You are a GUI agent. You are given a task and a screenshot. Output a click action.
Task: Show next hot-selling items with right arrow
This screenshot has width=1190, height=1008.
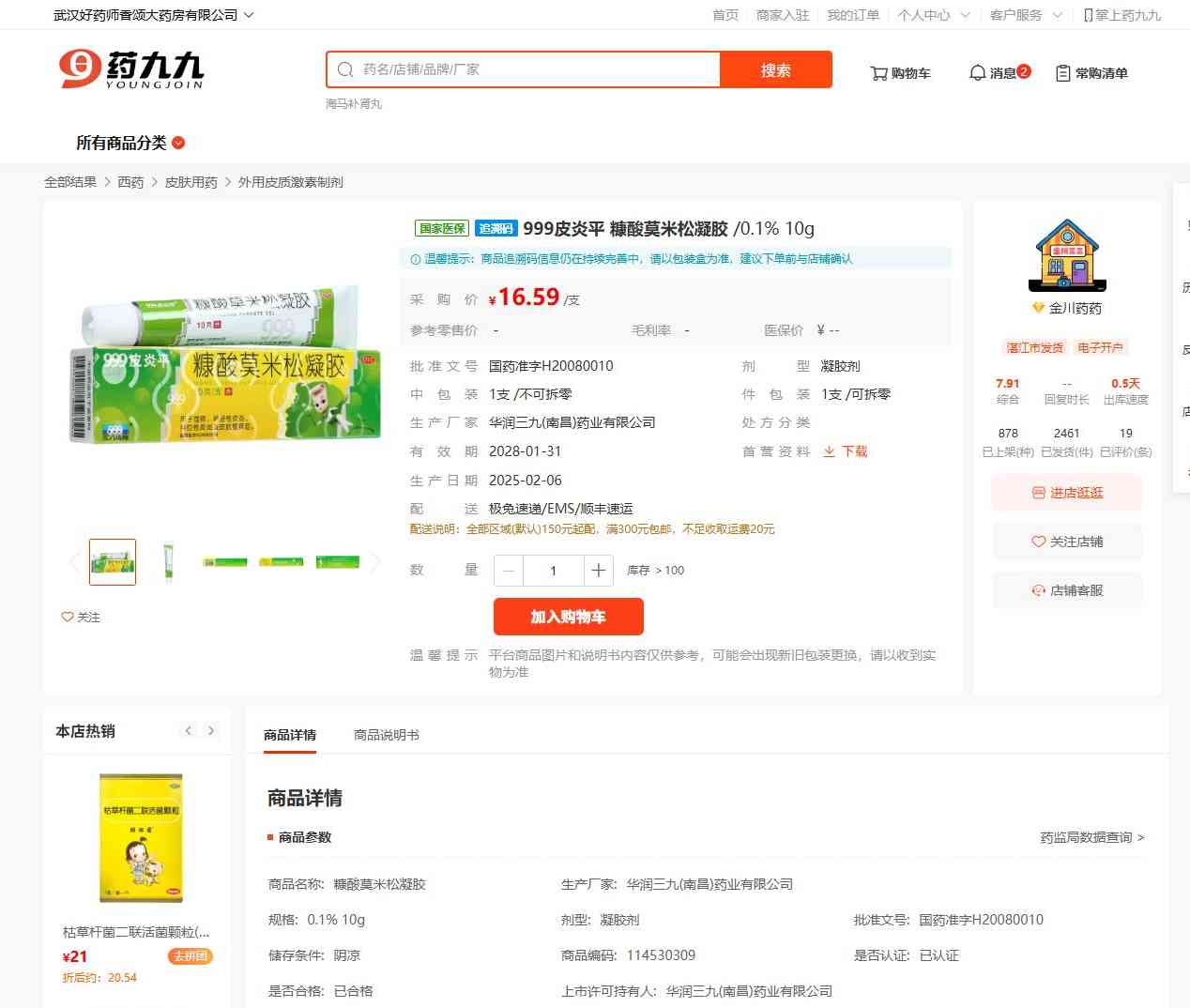click(211, 731)
